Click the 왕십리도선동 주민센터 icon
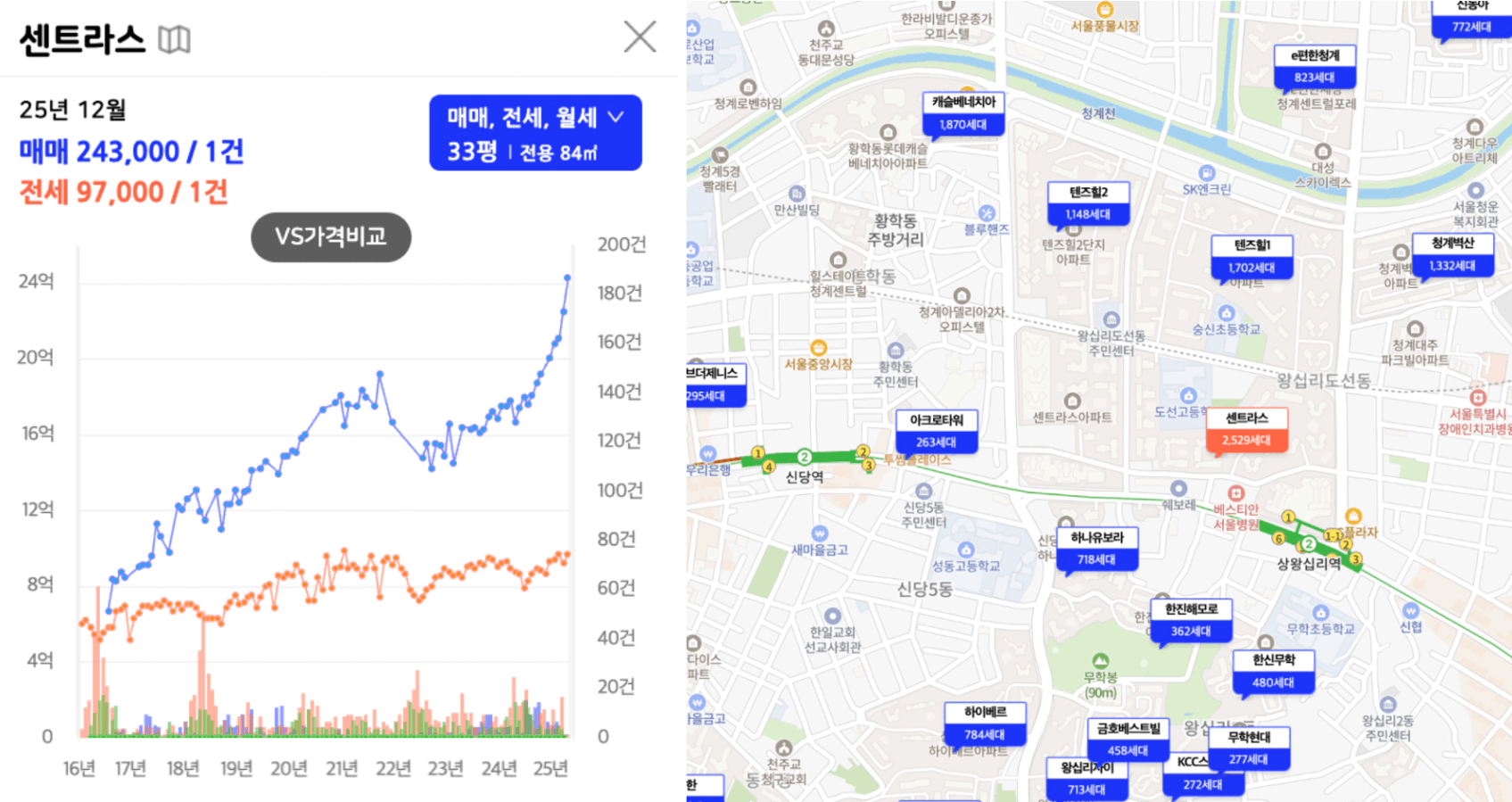Screen dimensions: 1512x802 (1111, 319)
